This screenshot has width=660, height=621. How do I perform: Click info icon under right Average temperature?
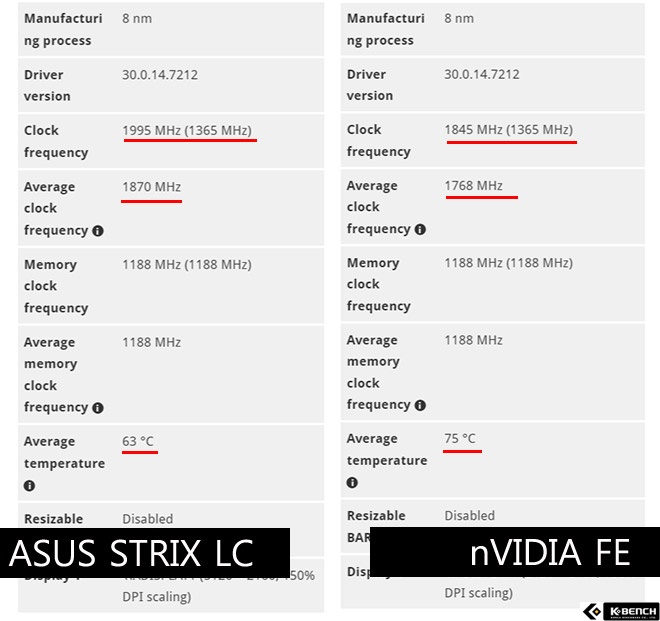(x=353, y=483)
